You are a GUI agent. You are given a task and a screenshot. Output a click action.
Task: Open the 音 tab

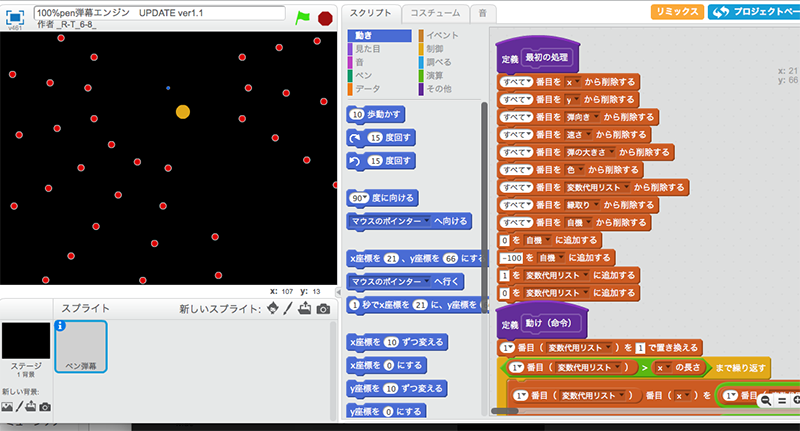click(x=482, y=13)
